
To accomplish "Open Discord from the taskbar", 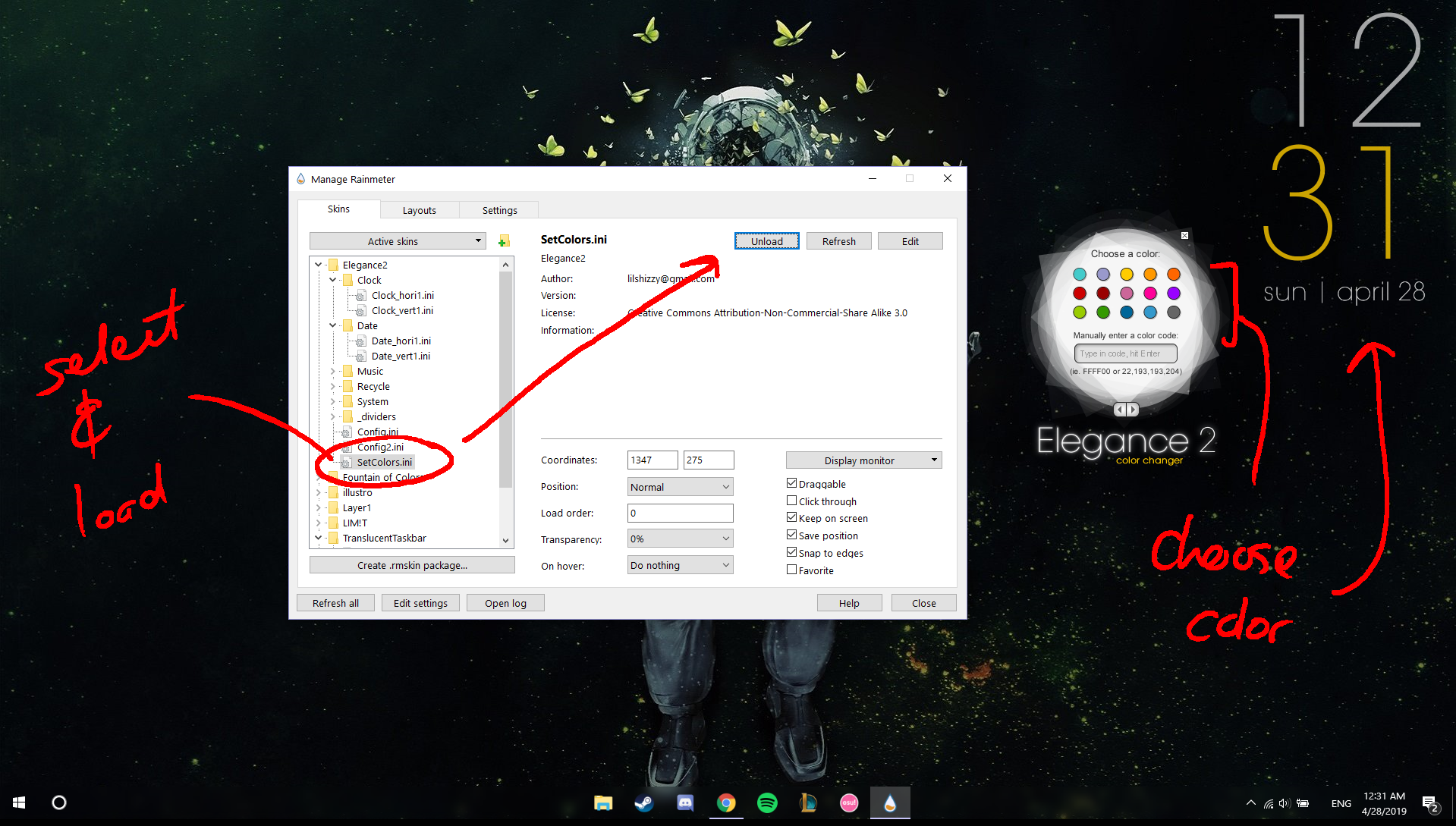I will (x=685, y=802).
